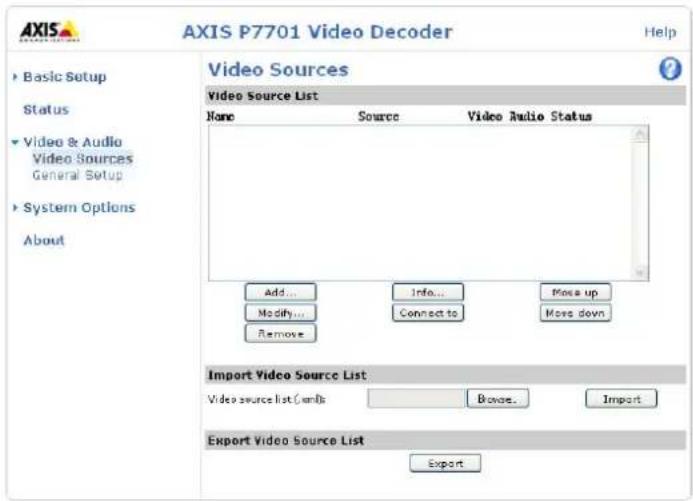Expand the Basic Setup menu arrow
This screenshot has height=501, width=693.
pyautogui.click(x=15, y=77)
